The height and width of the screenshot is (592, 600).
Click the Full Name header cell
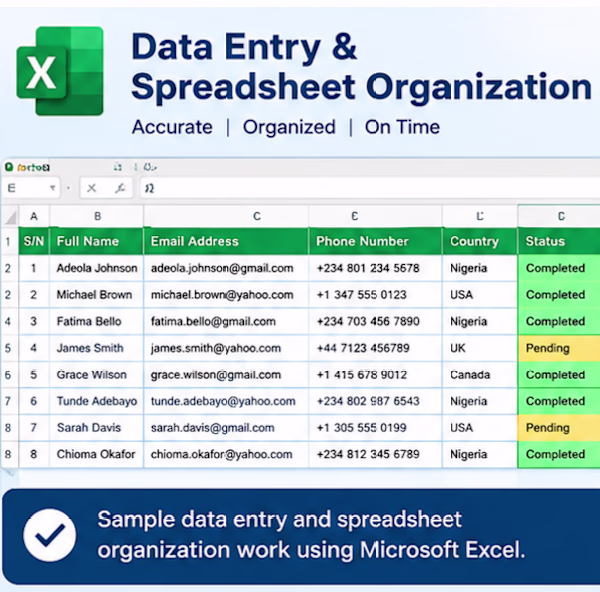(97, 241)
